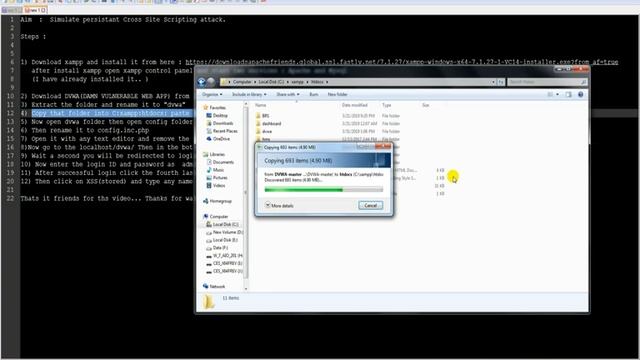Select editor line 14 rename instruction
Viewport: 640px width, 360px height.
[x=85, y=130]
